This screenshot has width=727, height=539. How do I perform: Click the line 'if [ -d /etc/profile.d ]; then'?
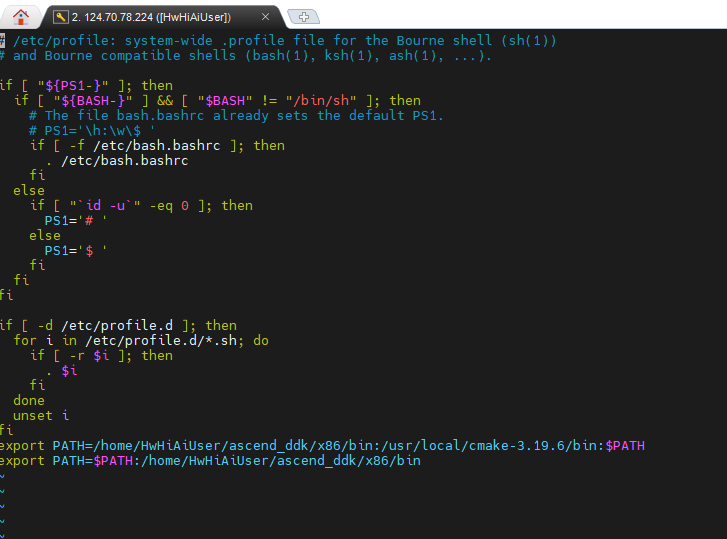pyautogui.click(x=118, y=325)
